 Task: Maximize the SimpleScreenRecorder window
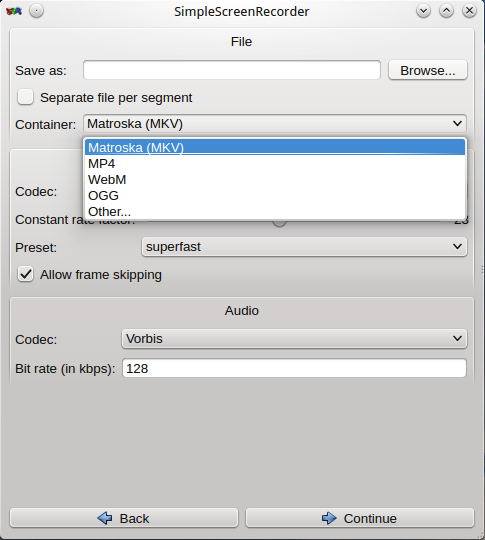pyautogui.click(x=446, y=11)
